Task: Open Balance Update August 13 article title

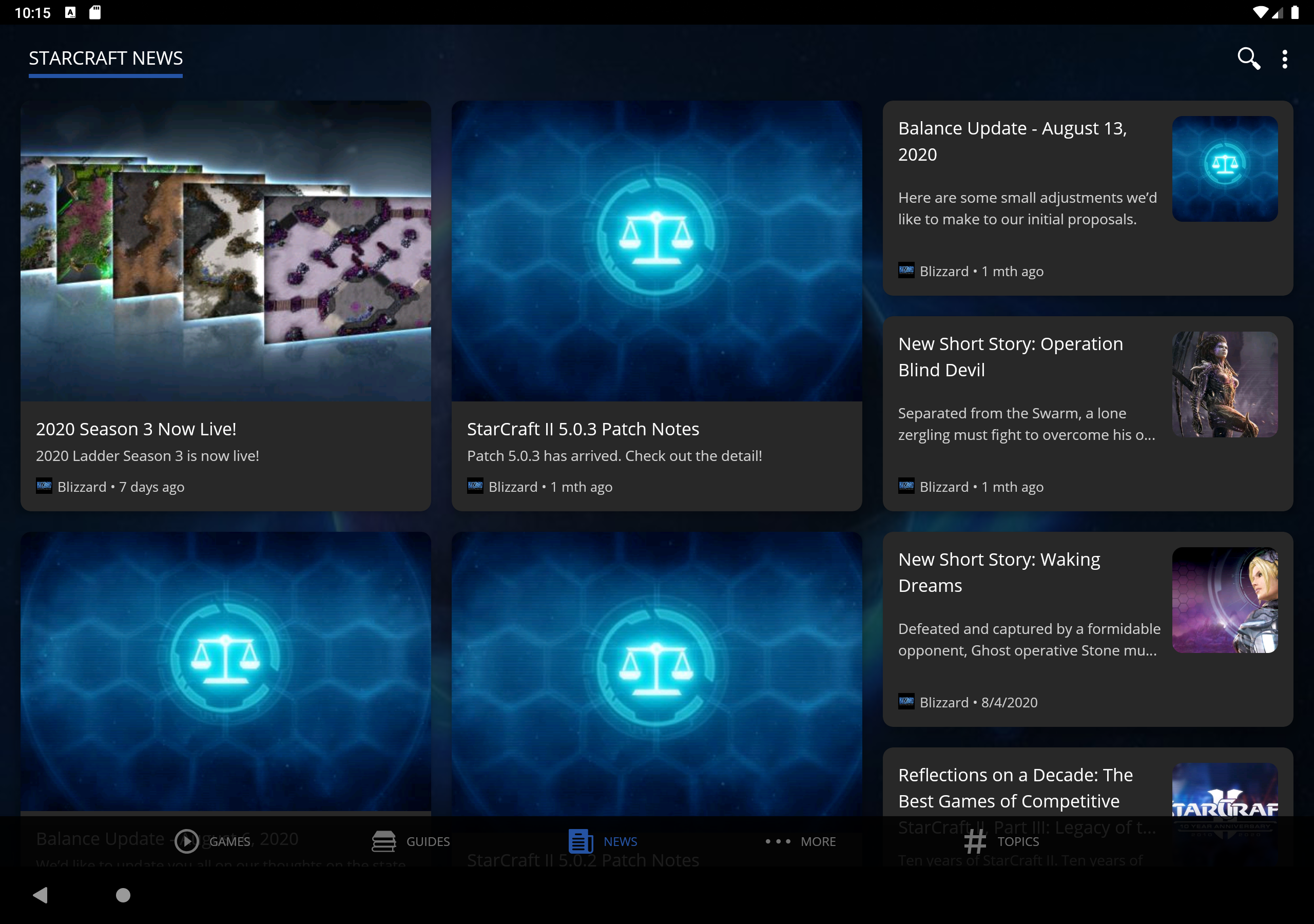Action: (1012, 141)
